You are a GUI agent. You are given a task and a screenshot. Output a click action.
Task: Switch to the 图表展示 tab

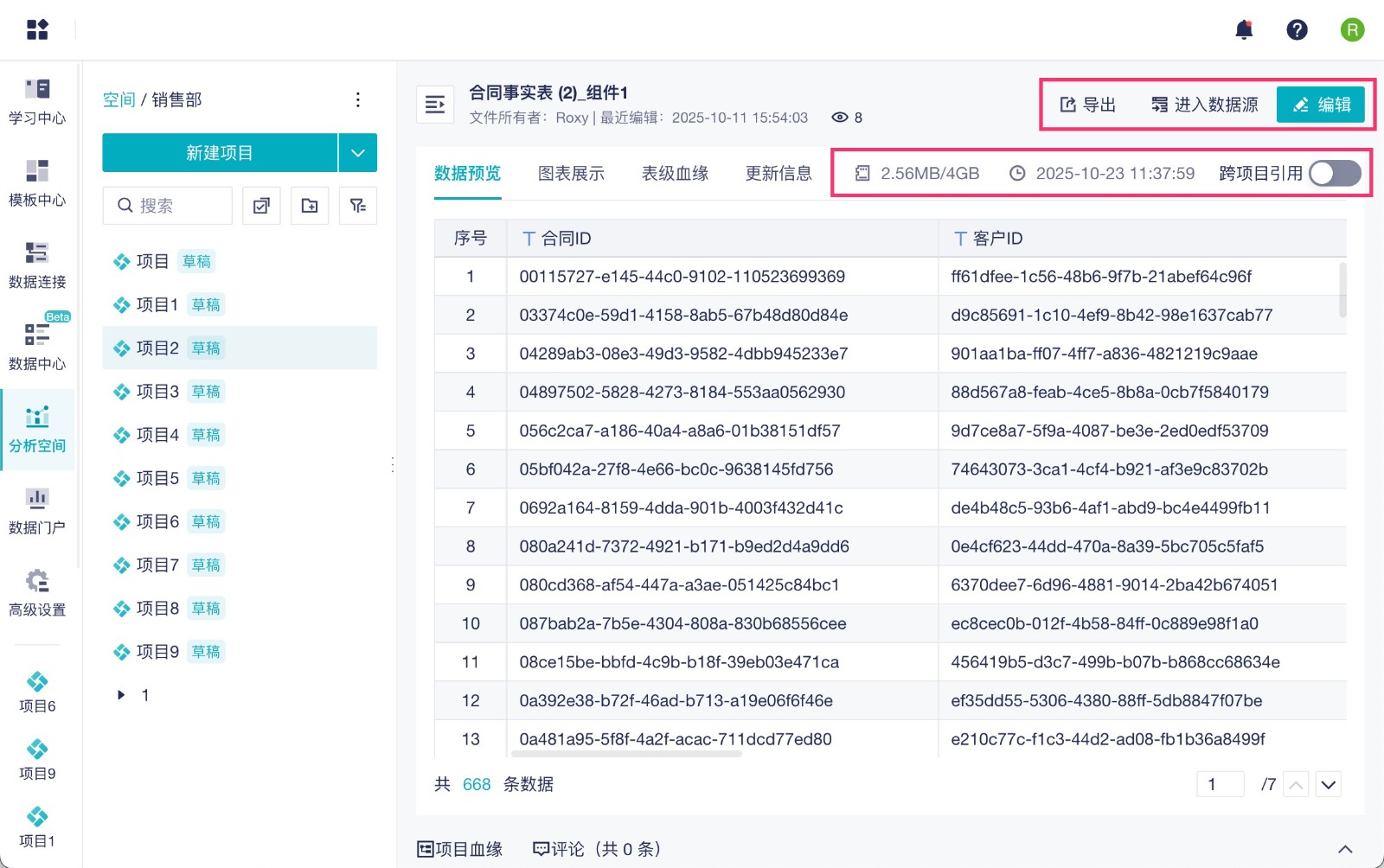[572, 174]
